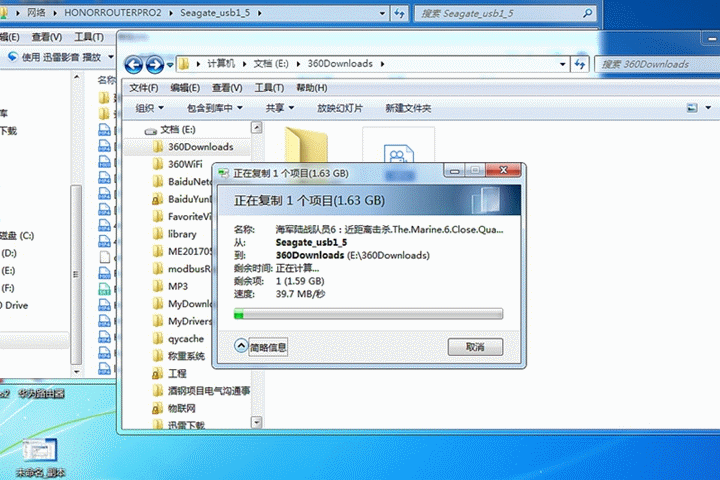
Task: Open the 组织 dropdown menu
Action: (149, 108)
